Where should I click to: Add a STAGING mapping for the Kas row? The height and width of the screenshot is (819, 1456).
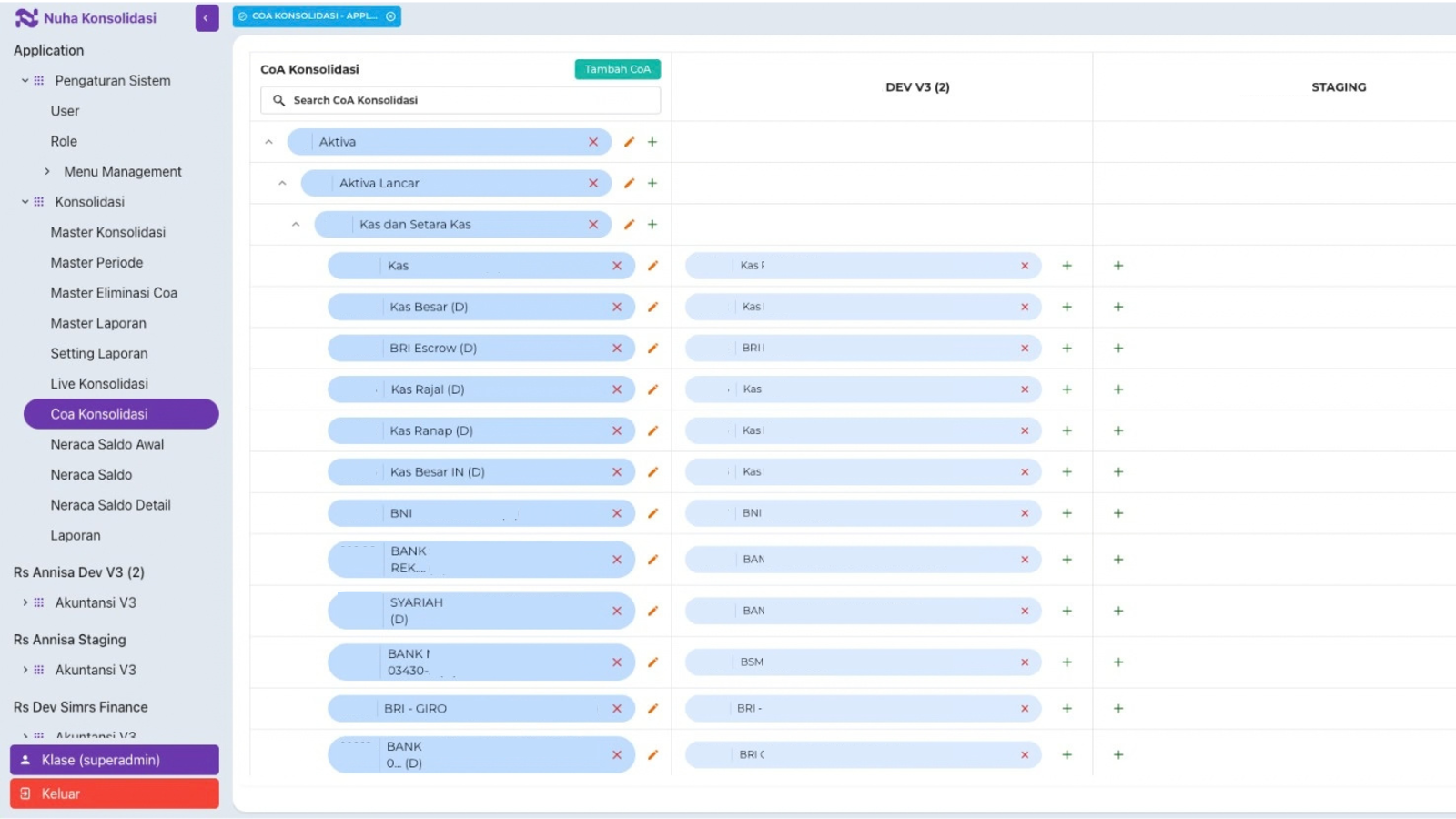(1118, 266)
